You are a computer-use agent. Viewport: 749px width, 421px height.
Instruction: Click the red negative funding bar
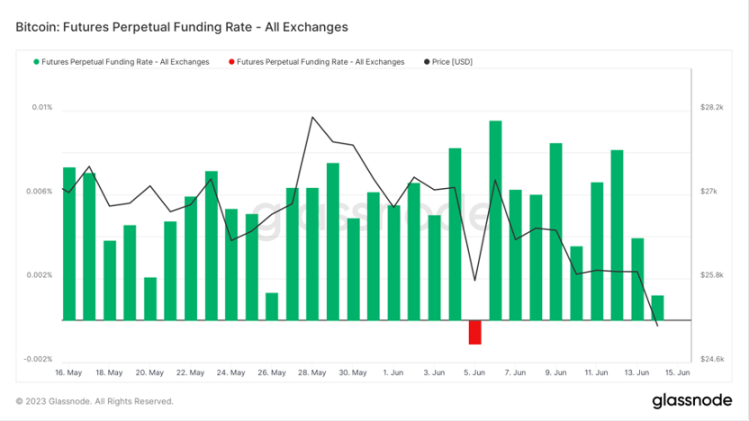pos(475,332)
